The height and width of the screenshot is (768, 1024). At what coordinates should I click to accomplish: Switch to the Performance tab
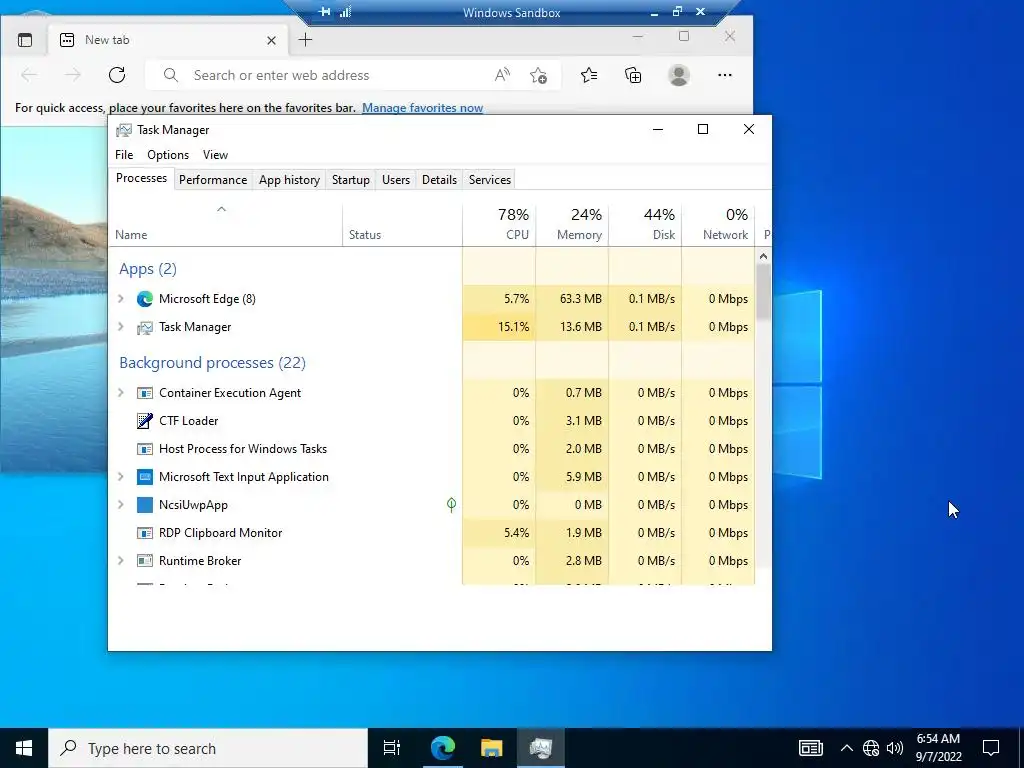213,180
